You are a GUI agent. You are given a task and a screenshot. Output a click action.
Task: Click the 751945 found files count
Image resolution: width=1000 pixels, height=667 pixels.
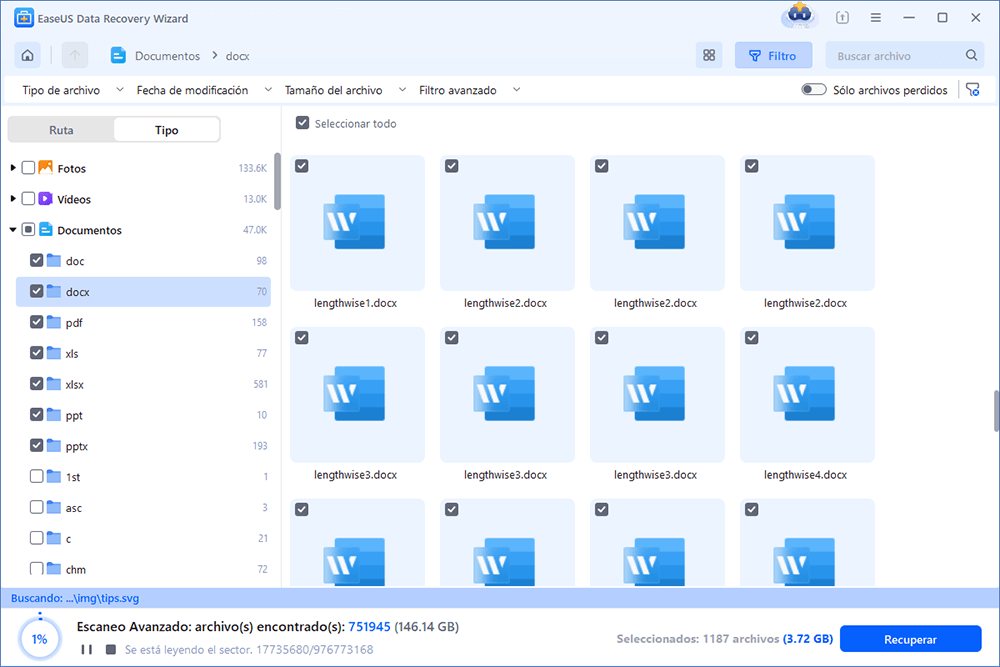point(369,627)
